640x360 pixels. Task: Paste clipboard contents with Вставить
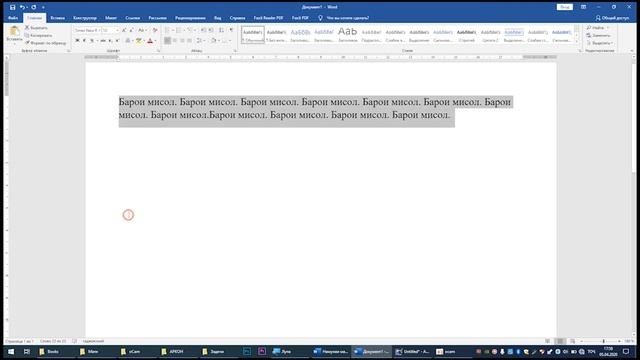coord(14,34)
